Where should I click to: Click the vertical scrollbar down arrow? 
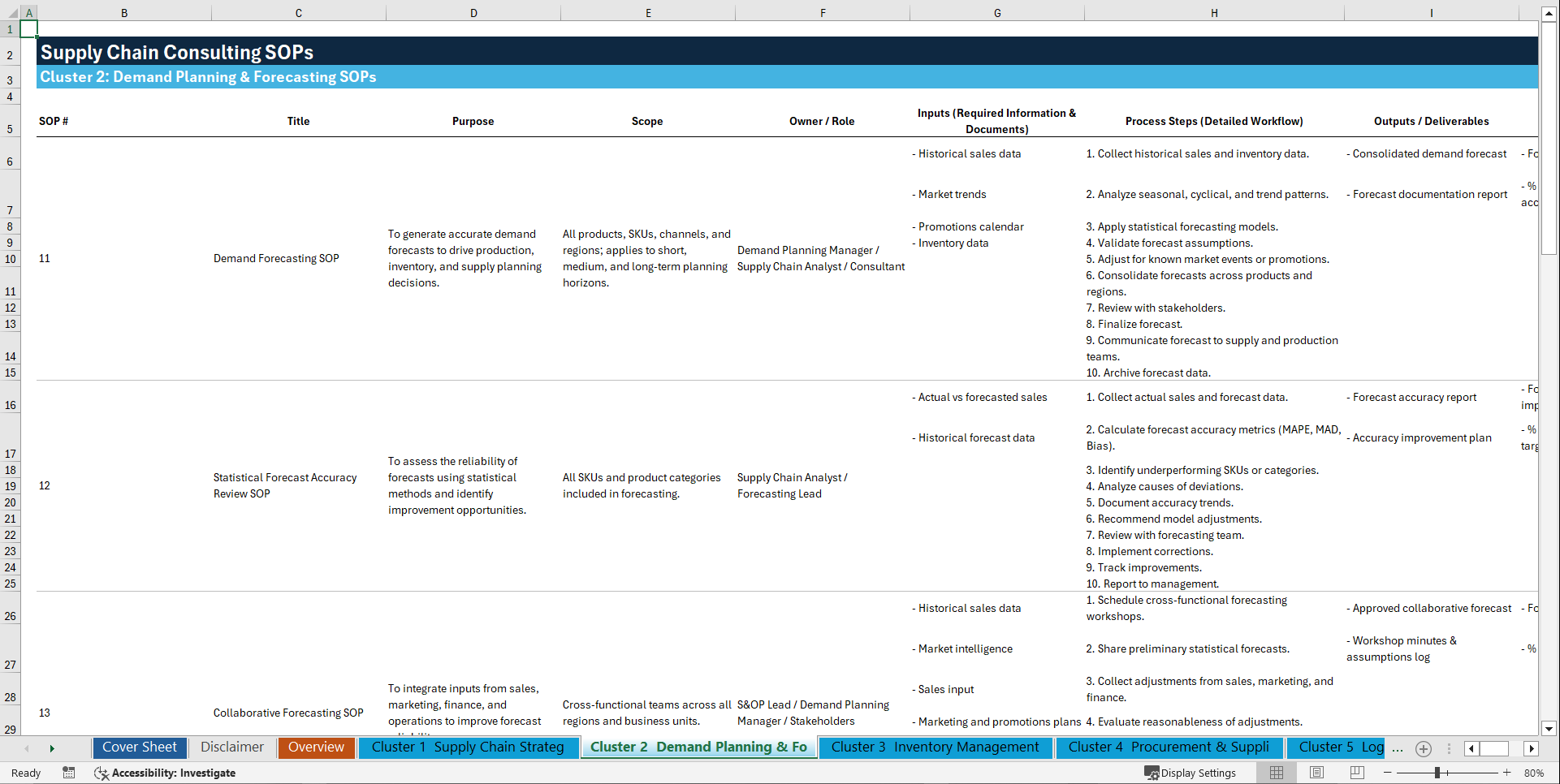(x=1550, y=729)
